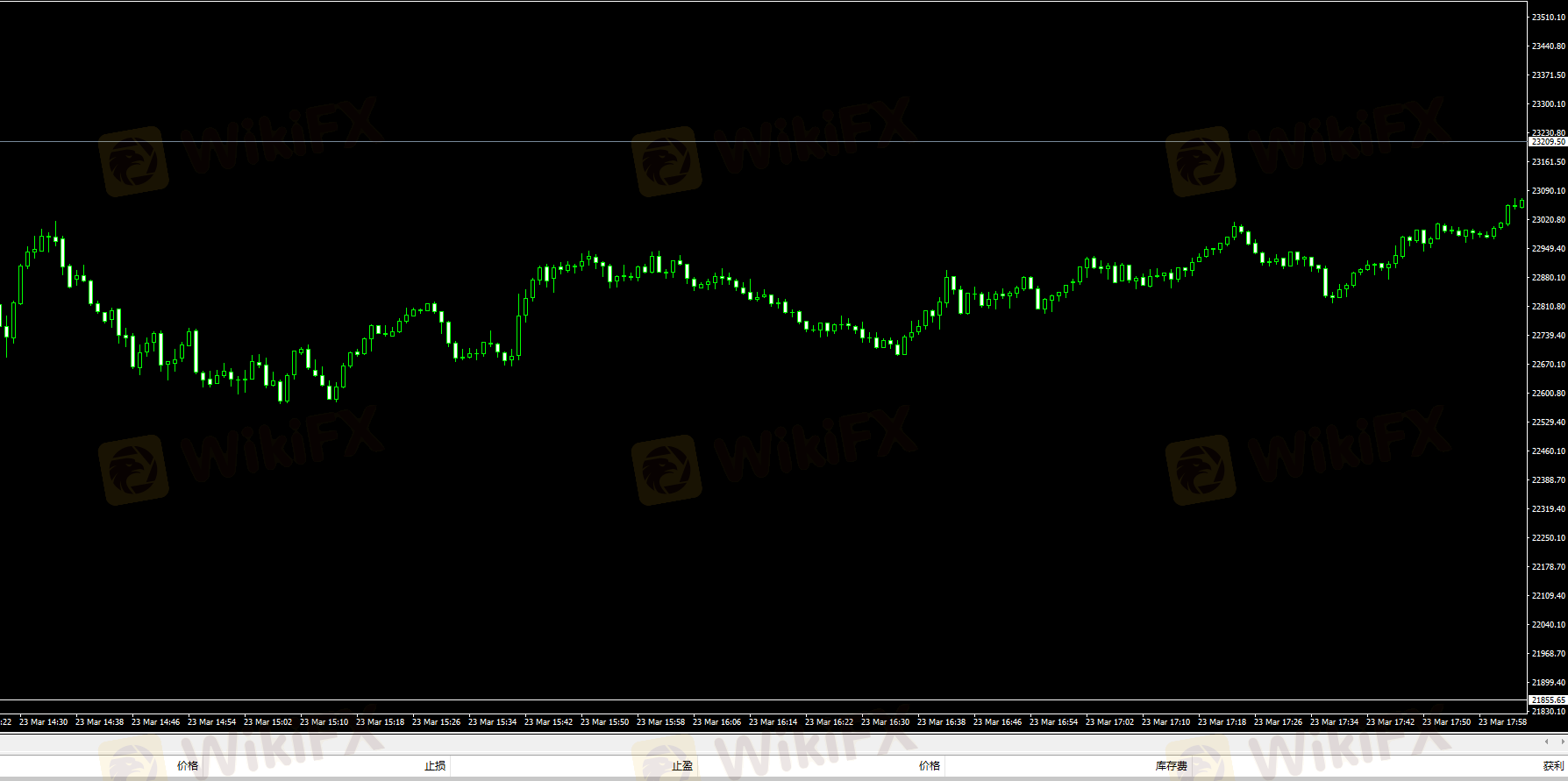Click the 23 Mar 17:26 time label

[x=1279, y=722]
